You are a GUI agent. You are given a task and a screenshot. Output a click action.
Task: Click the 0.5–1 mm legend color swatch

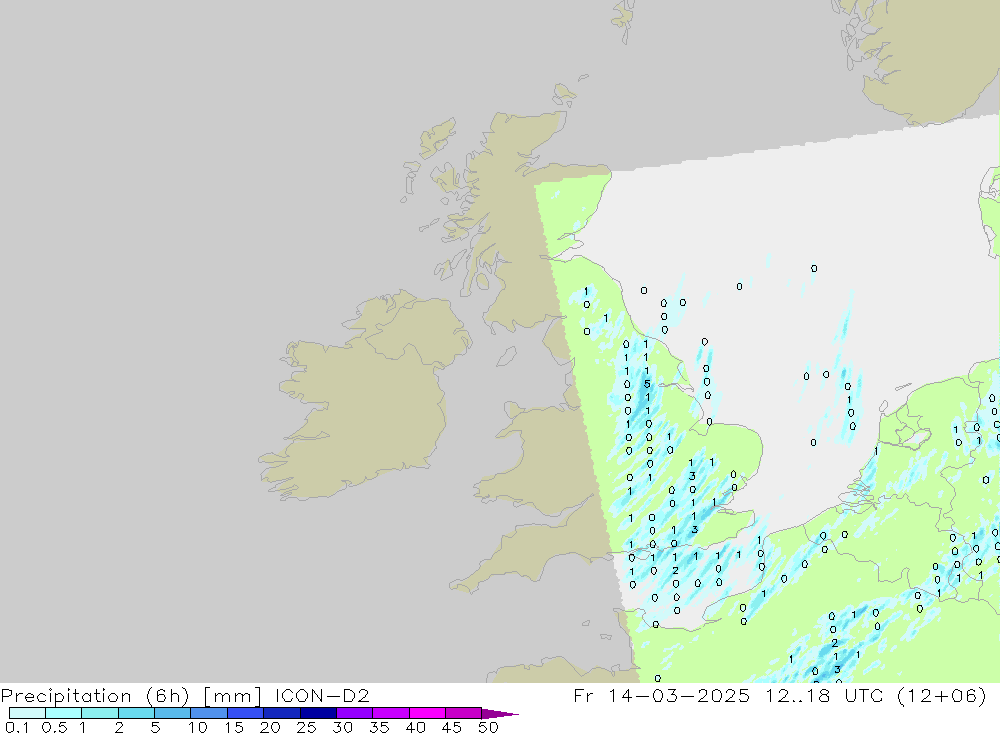coord(64,713)
